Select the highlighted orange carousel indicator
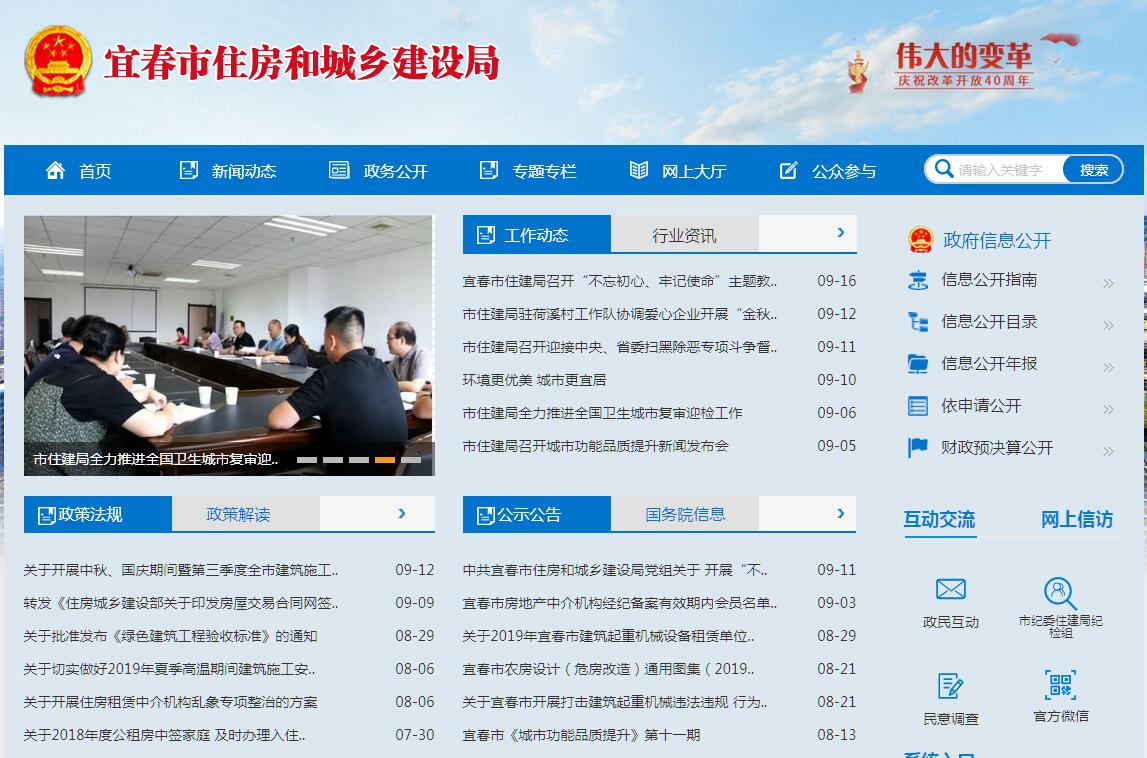This screenshot has width=1147, height=758. 384,460
